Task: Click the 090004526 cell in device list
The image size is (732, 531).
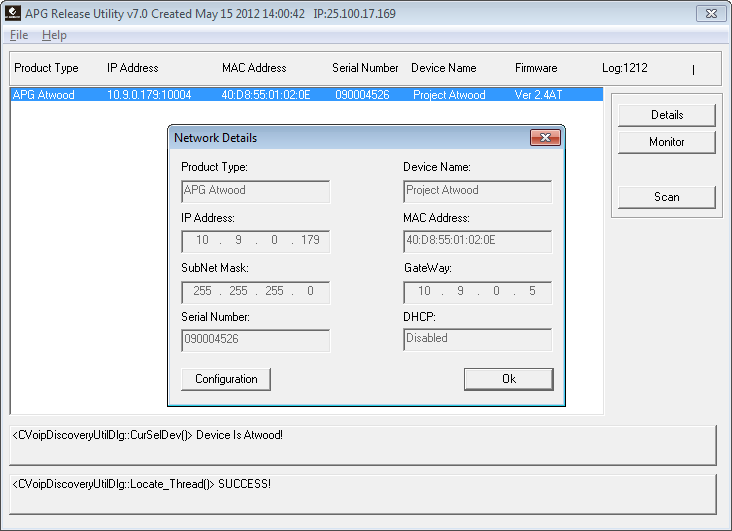Action: (x=362, y=95)
